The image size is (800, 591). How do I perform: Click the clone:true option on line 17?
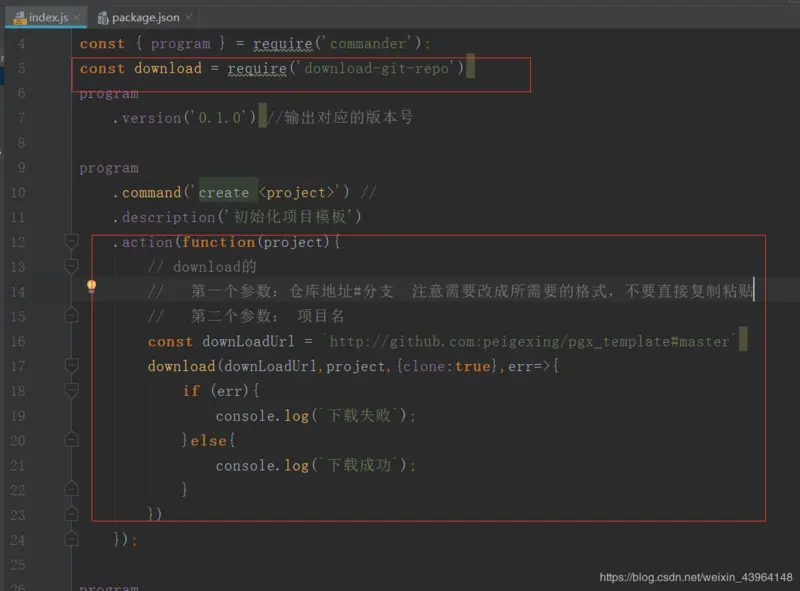point(446,366)
